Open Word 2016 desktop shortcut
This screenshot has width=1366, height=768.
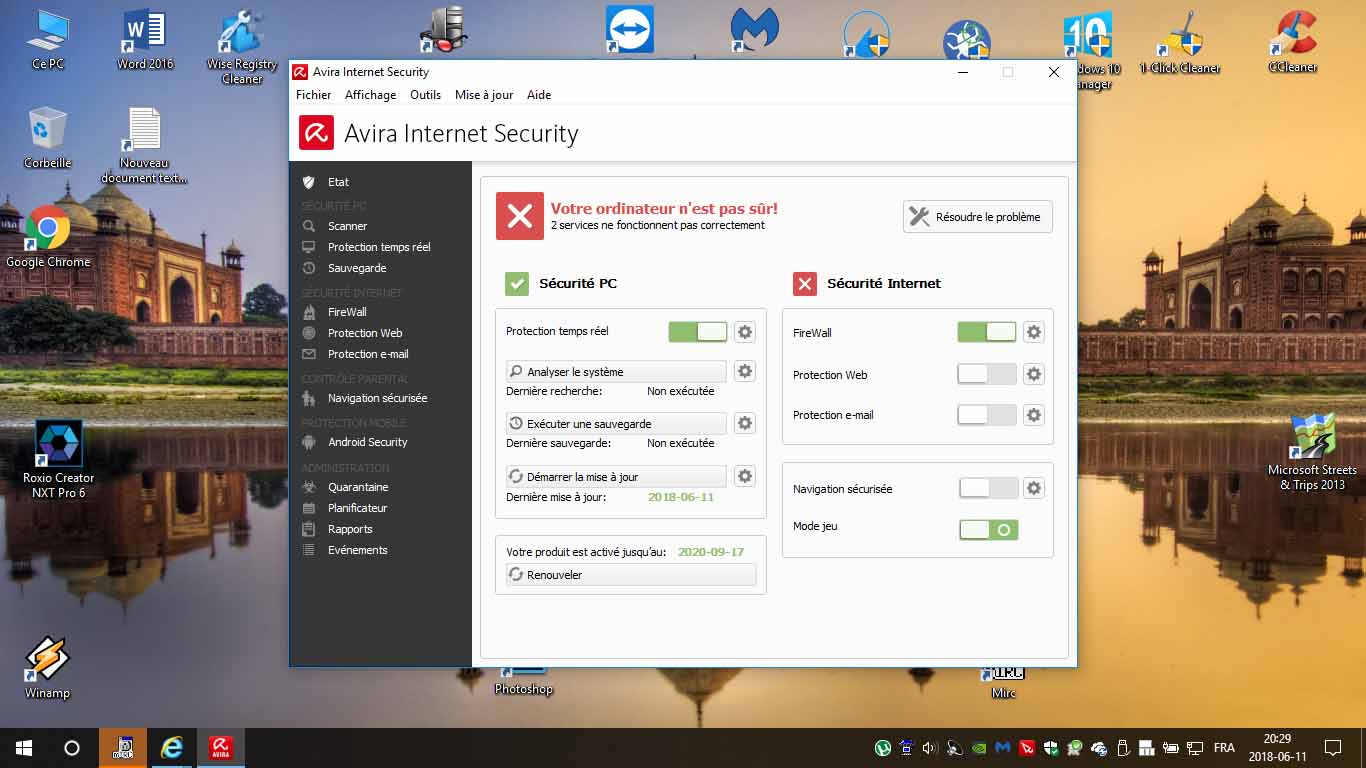click(145, 40)
